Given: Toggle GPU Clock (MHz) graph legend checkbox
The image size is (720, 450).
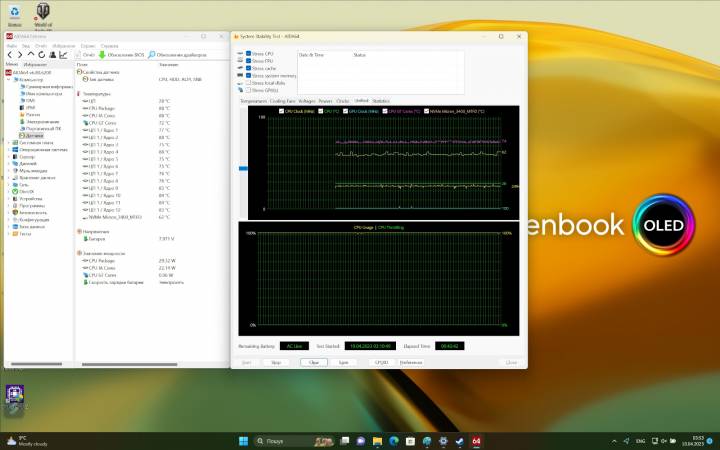Looking at the screenshot, I should click(346, 111).
